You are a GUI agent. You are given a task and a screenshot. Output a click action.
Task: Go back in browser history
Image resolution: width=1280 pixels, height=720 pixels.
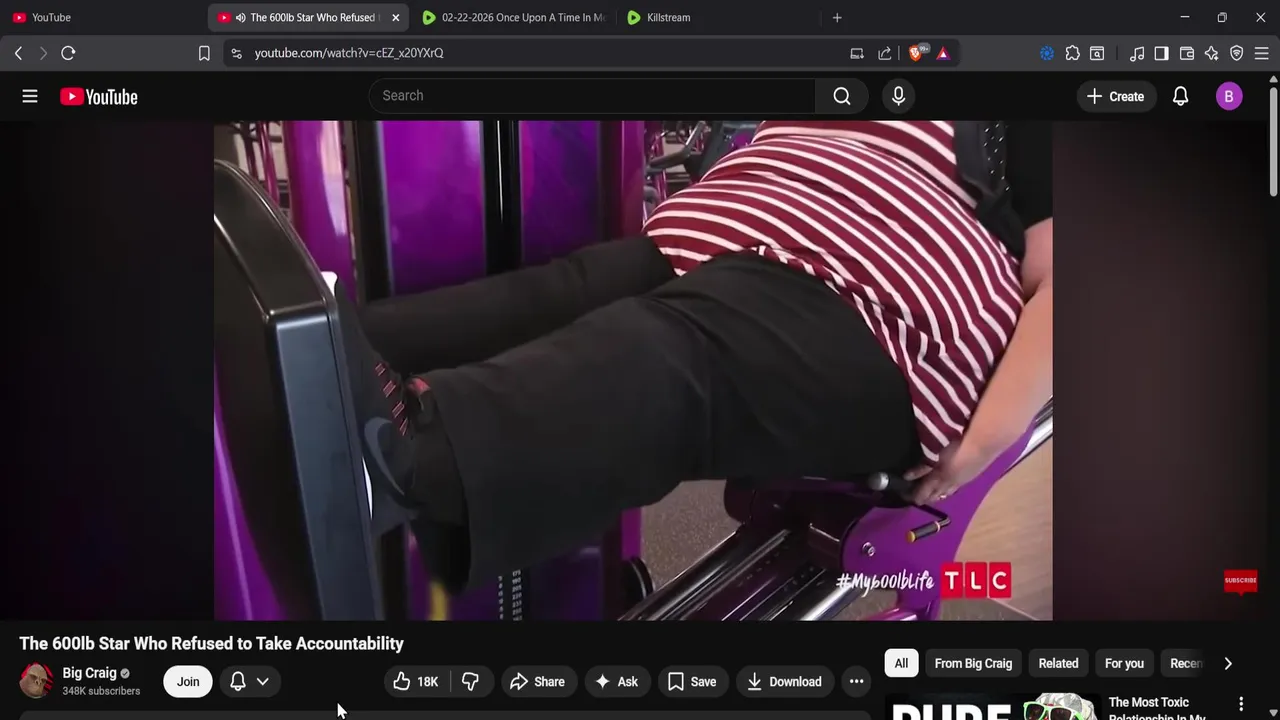click(x=18, y=53)
